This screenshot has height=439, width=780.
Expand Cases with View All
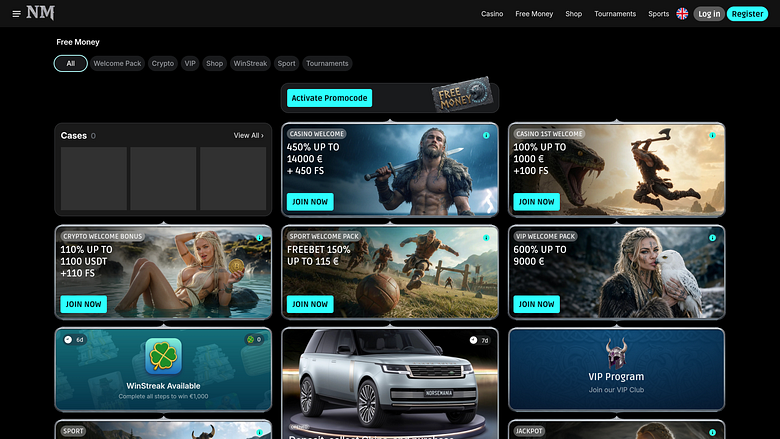(249, 135)
